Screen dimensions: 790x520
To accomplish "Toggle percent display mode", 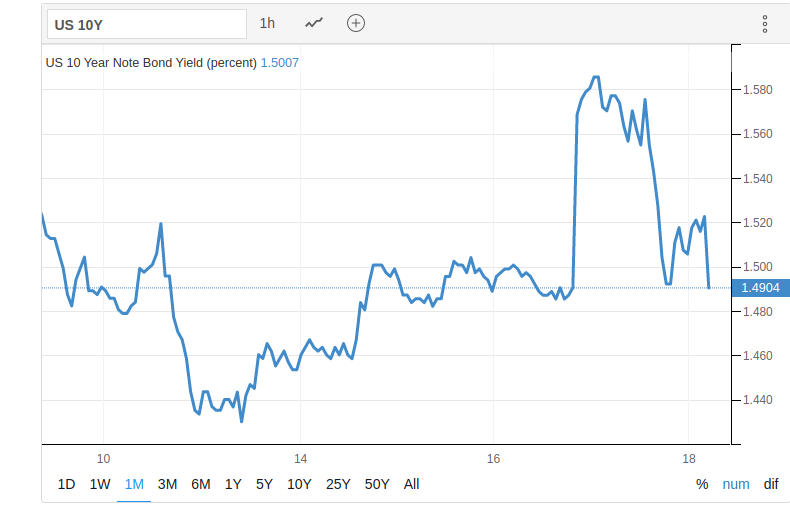I will point(702,484).
